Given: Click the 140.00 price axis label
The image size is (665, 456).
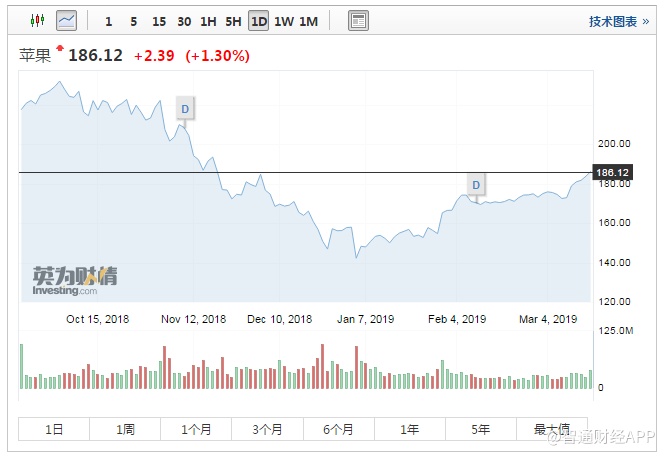Looking at the screenshot, I should click(614, 263).
